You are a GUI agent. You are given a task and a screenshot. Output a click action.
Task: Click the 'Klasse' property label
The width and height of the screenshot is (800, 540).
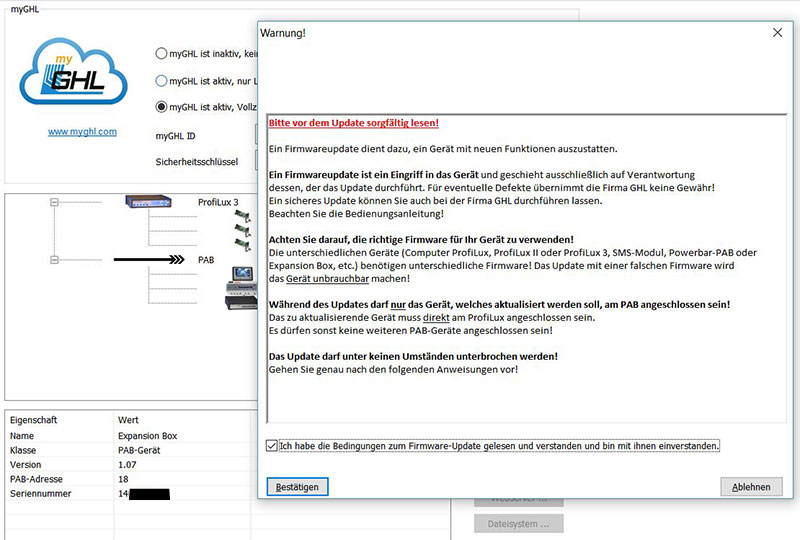tap(23, 450)
